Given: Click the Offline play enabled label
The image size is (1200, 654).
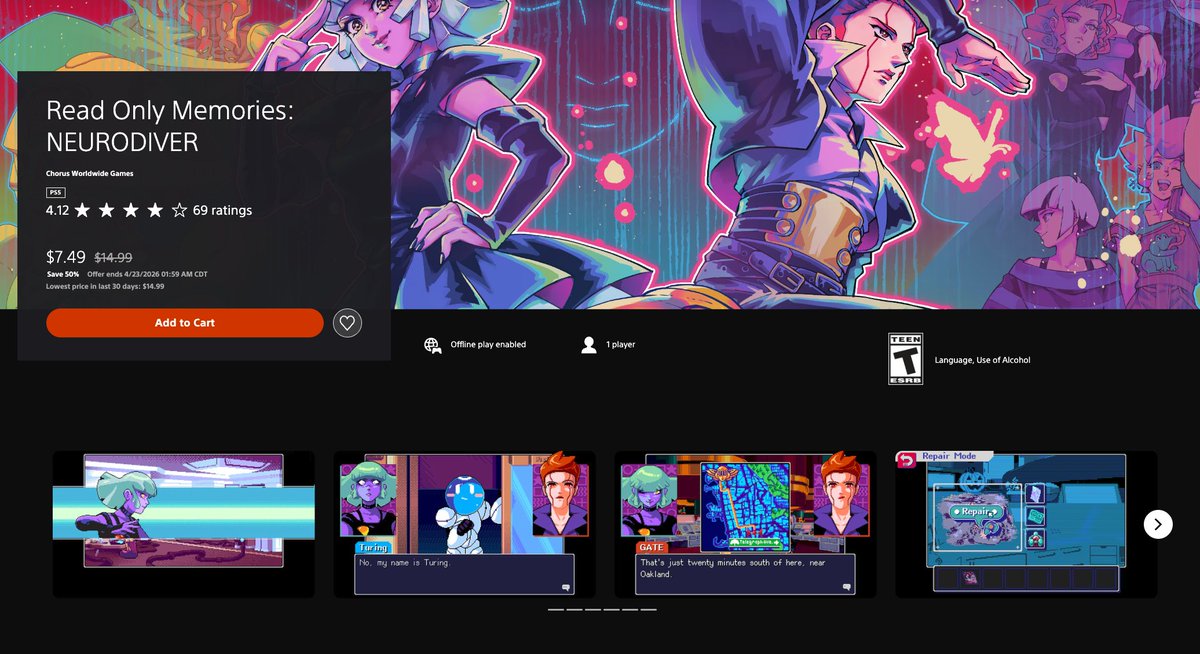Looking at the screenshot, I should (488, 345).
